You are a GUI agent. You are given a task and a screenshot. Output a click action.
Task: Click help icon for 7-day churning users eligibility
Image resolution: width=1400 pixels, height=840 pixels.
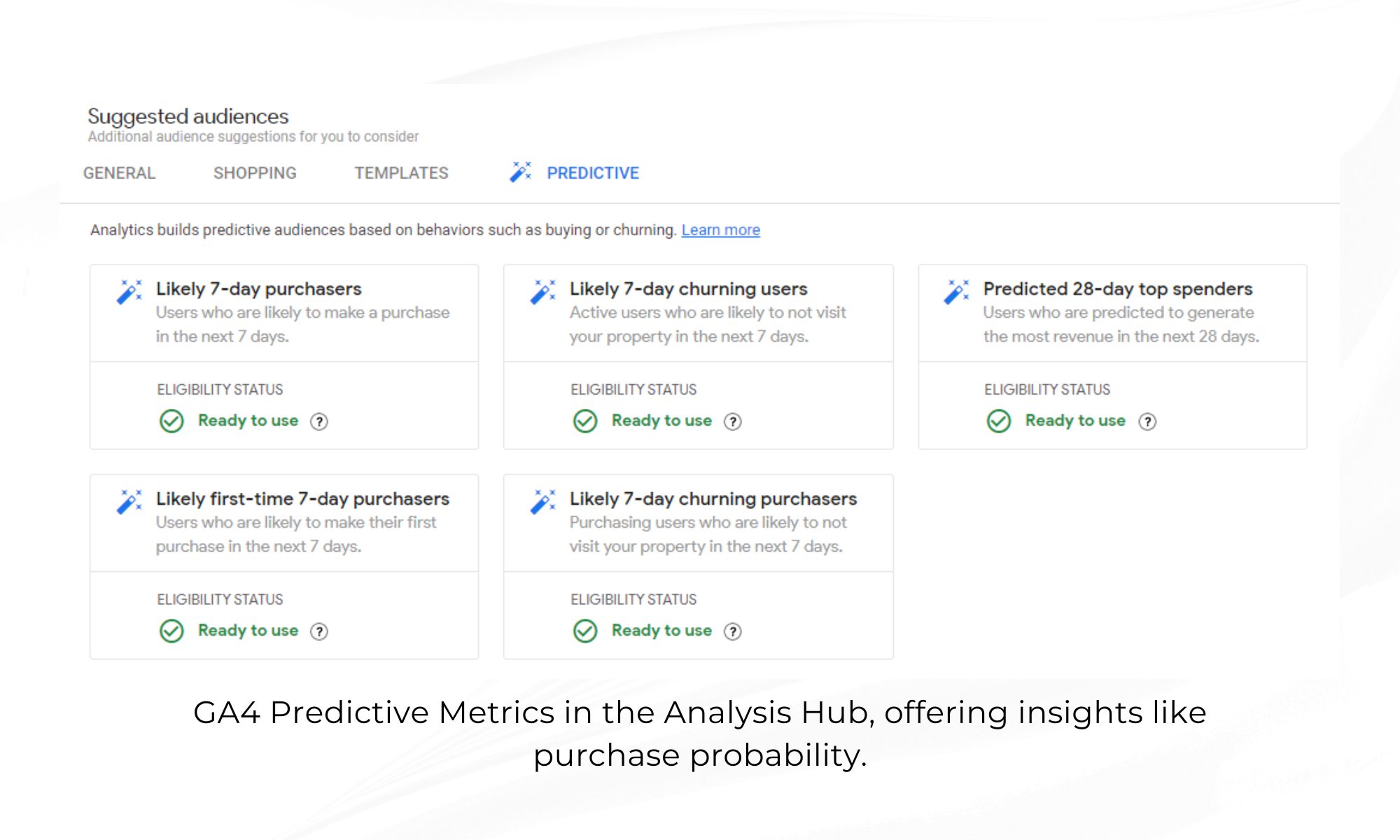tap(733, 421)
